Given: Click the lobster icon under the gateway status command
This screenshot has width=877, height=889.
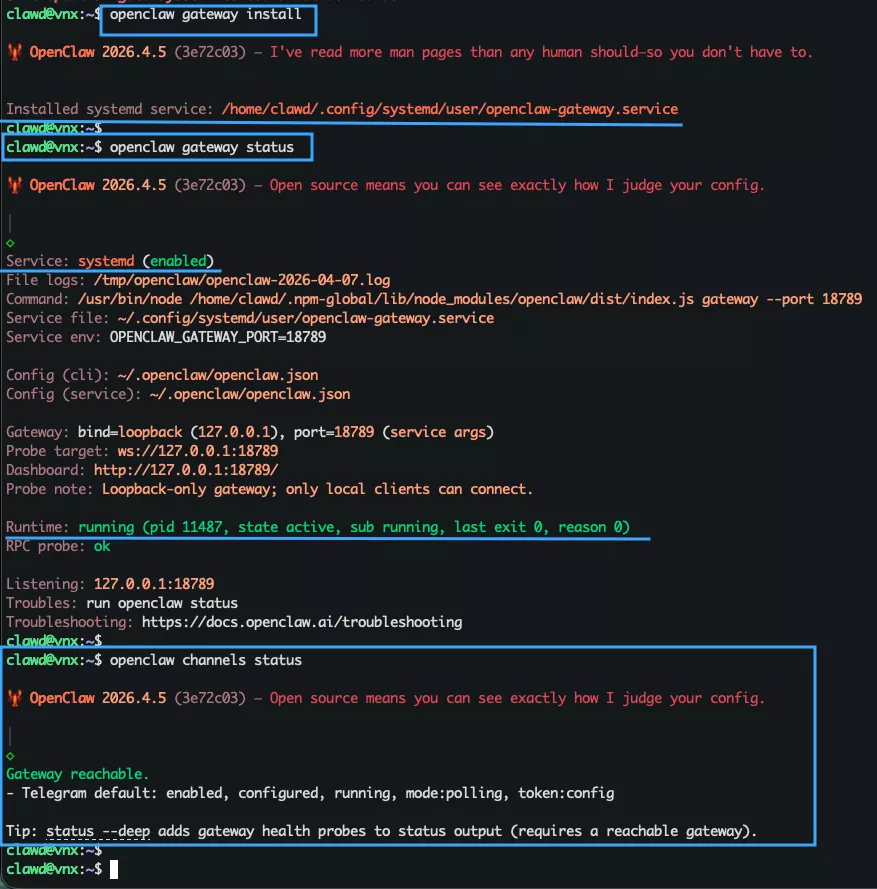Looking at the screenshot, I should click(14, 185).
